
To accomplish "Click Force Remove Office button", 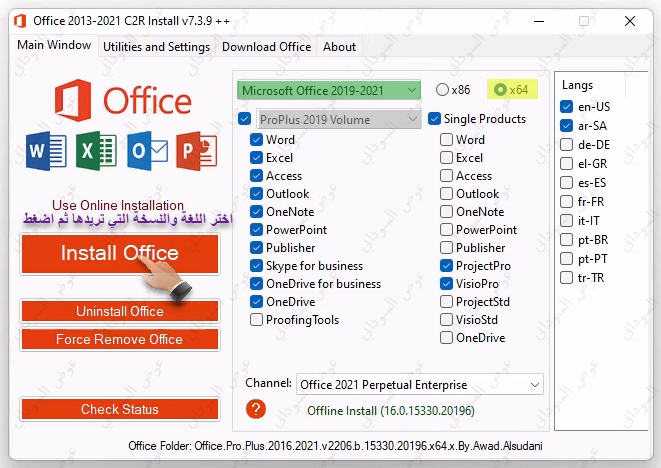I will [120, 339].
